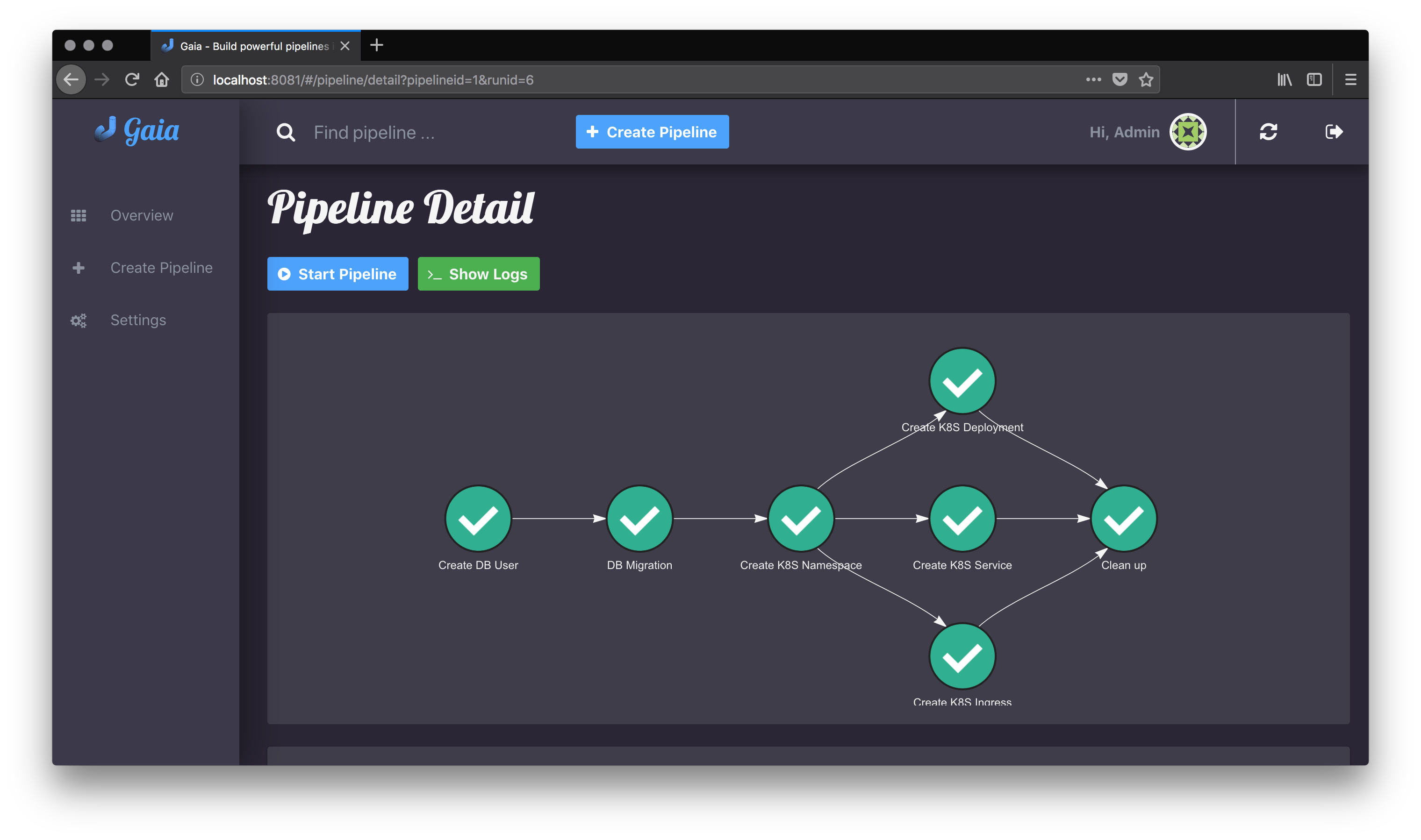Select the Create K8S Ingress job node
Image resolution: width=1421 pixels, height=840 pixels.
(x=962, y=656)
